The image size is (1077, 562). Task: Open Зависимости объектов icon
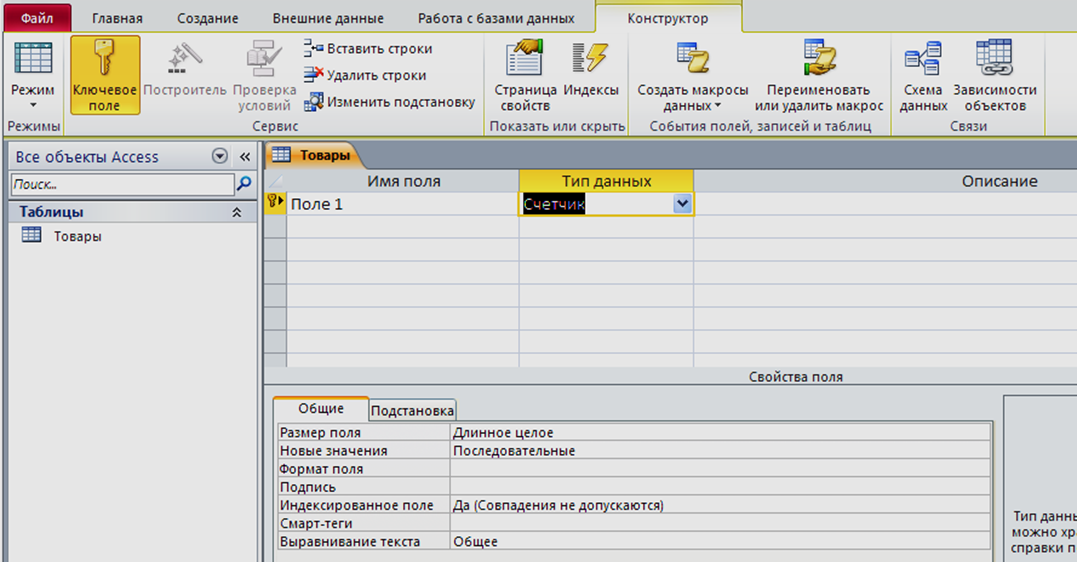tap(994, 57)
